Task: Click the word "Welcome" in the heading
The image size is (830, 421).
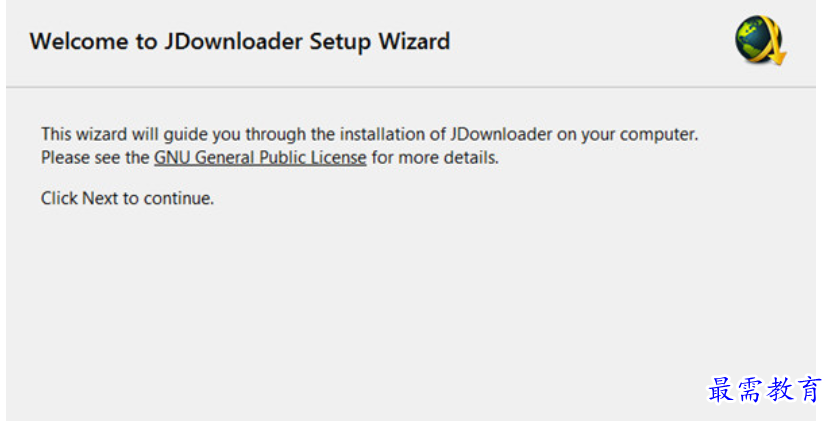Action: [74, 42]
